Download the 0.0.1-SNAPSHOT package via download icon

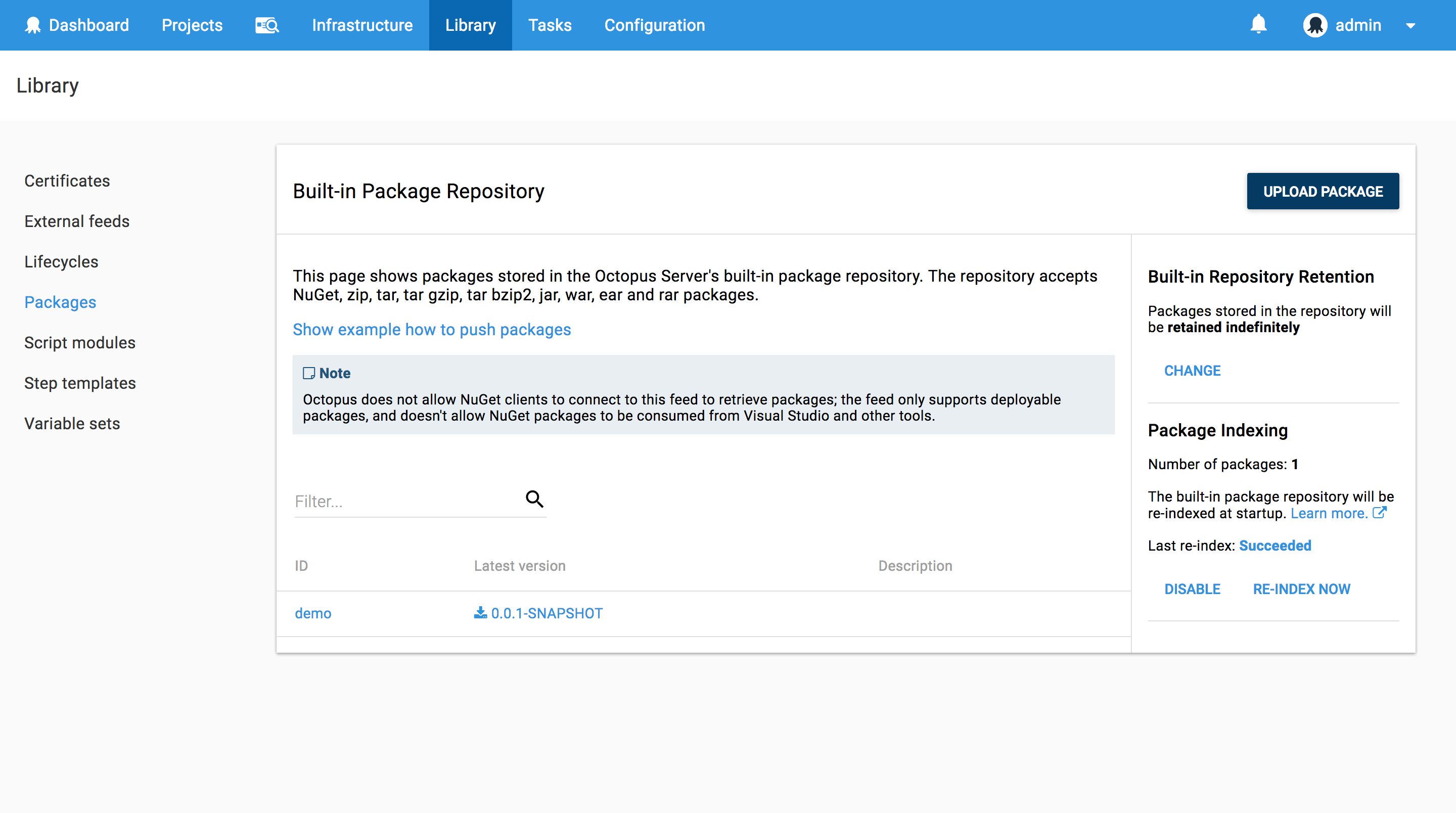480,613
